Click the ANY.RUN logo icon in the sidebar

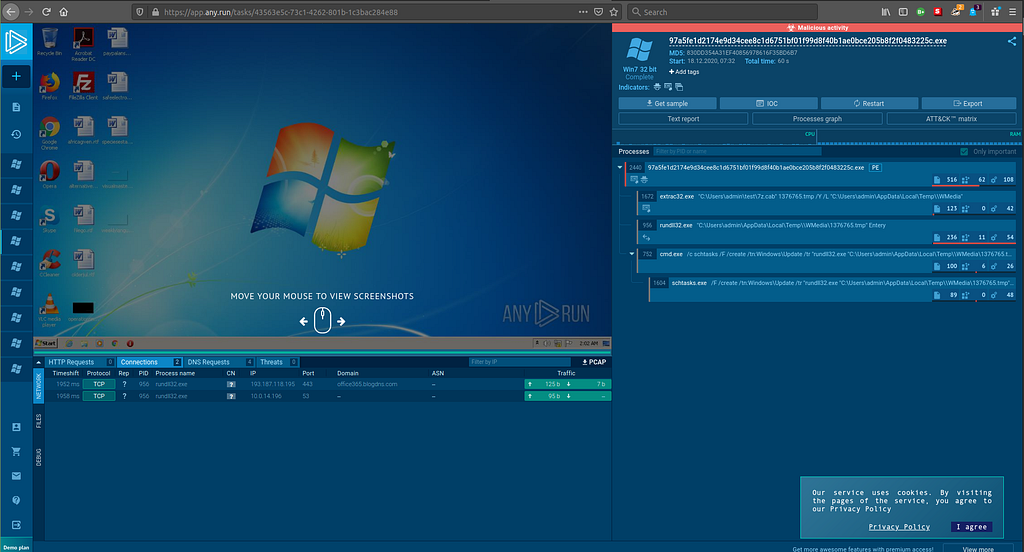click(x=16, y=42)
